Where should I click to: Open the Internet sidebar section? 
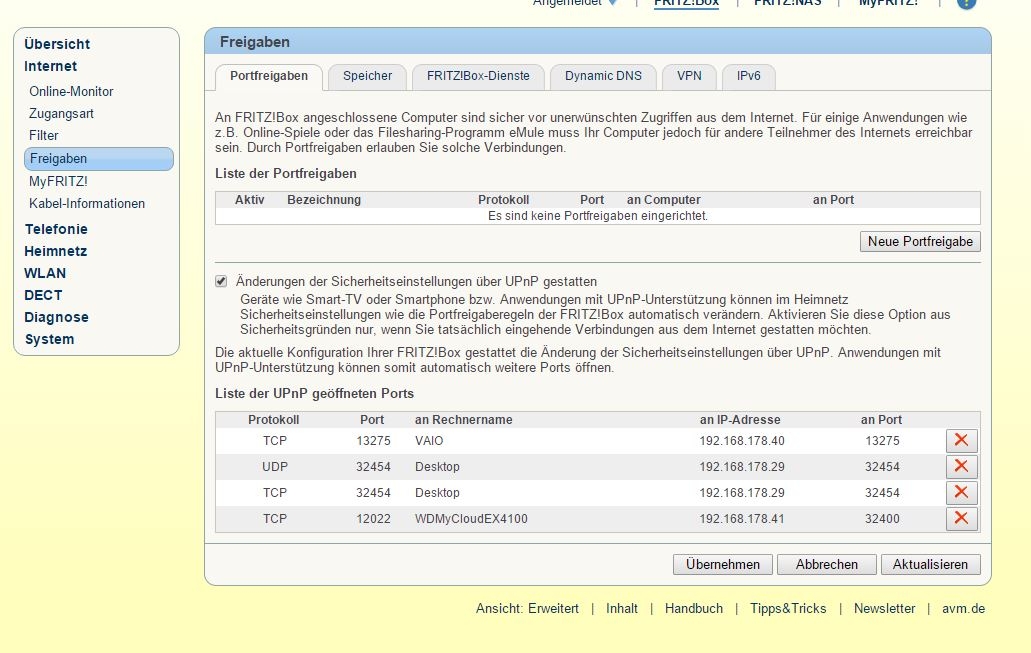click(x=51, y=66)
